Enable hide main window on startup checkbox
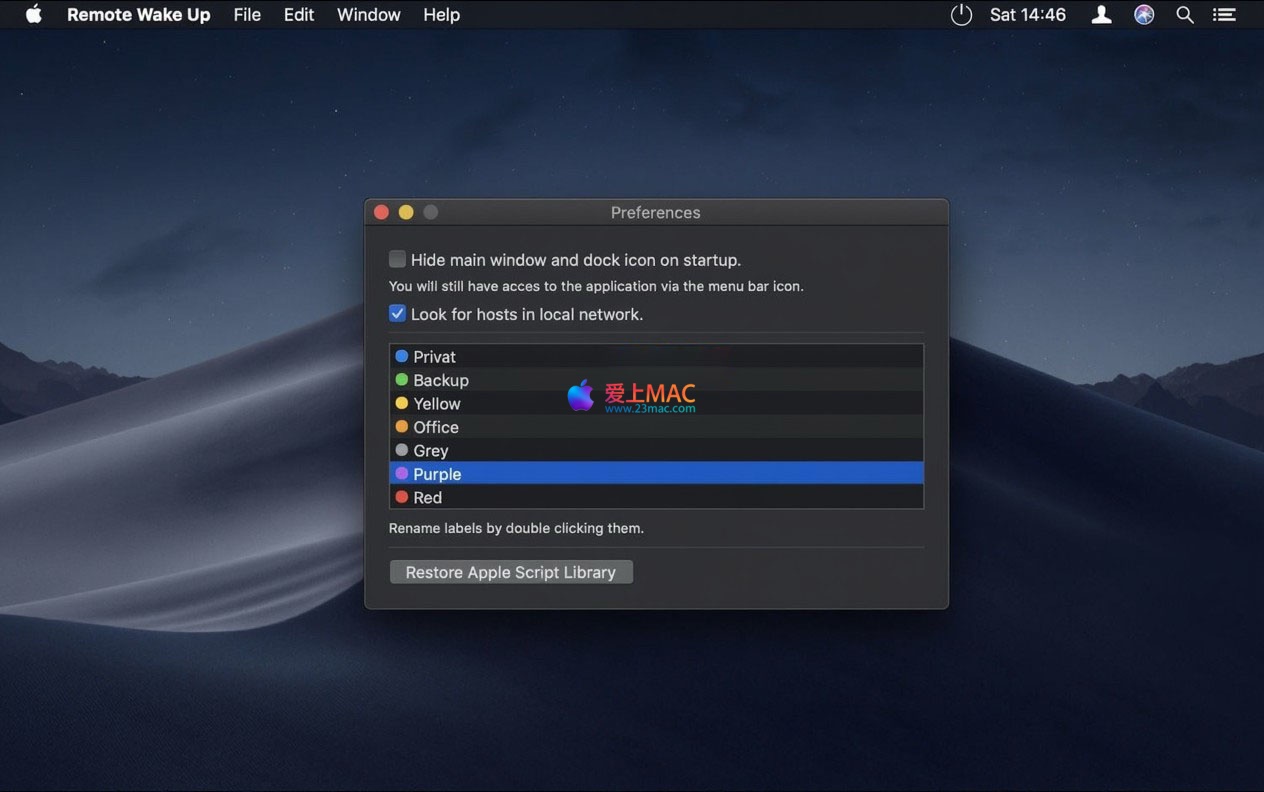 [x=398, y=260]
